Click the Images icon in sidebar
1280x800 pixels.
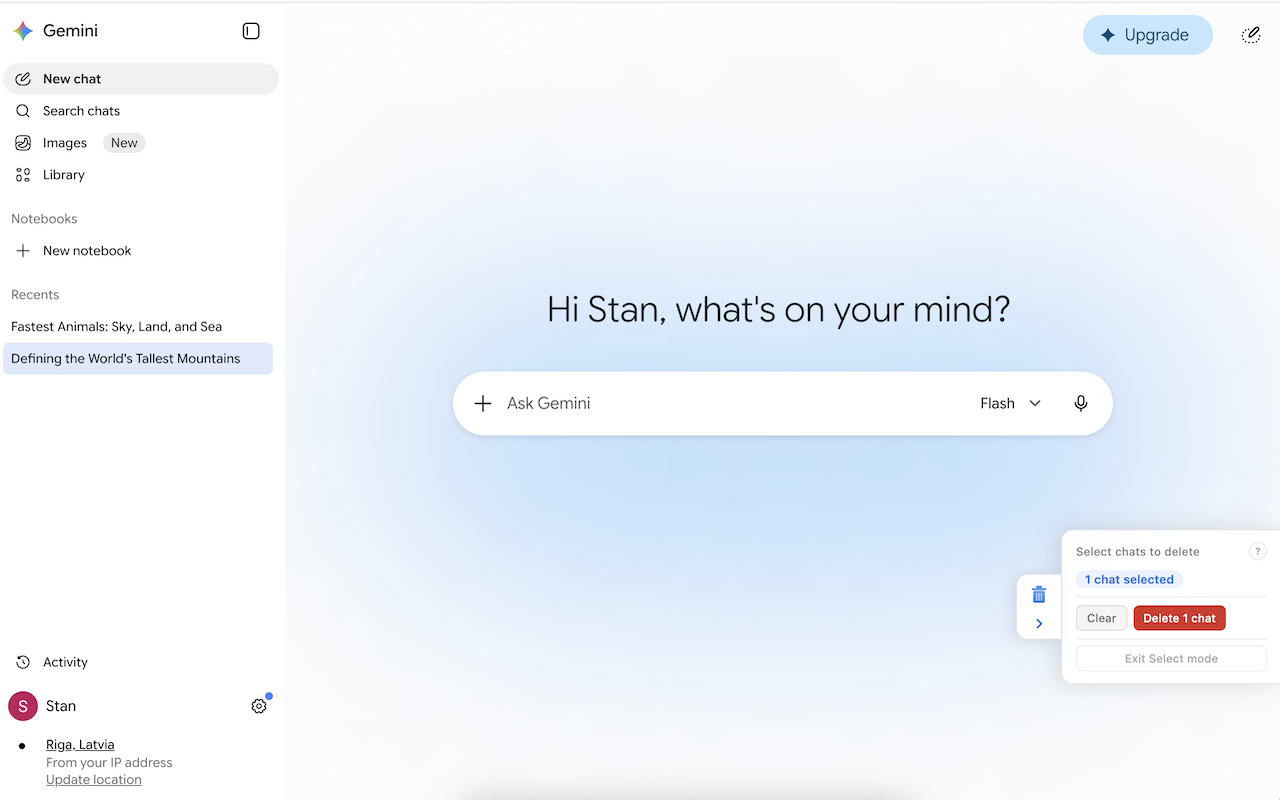[x=23, y=143]
